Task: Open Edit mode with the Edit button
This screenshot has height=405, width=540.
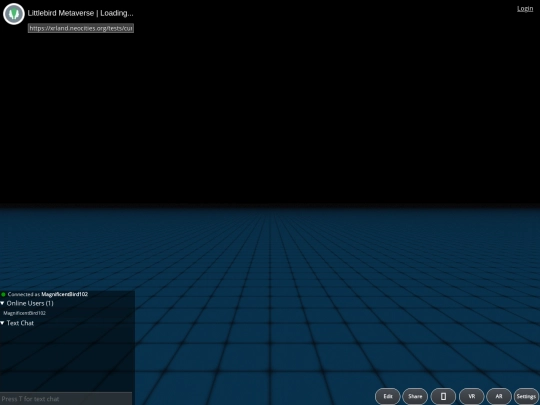Action: (388, 396)
